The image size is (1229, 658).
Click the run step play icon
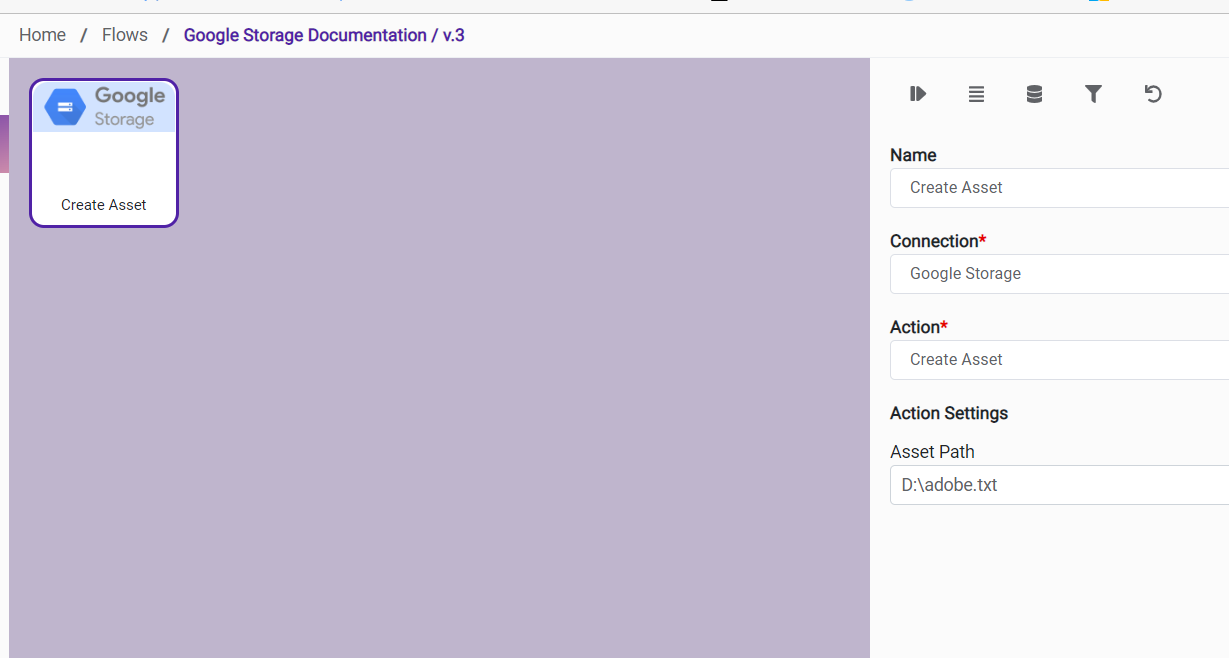917,94
